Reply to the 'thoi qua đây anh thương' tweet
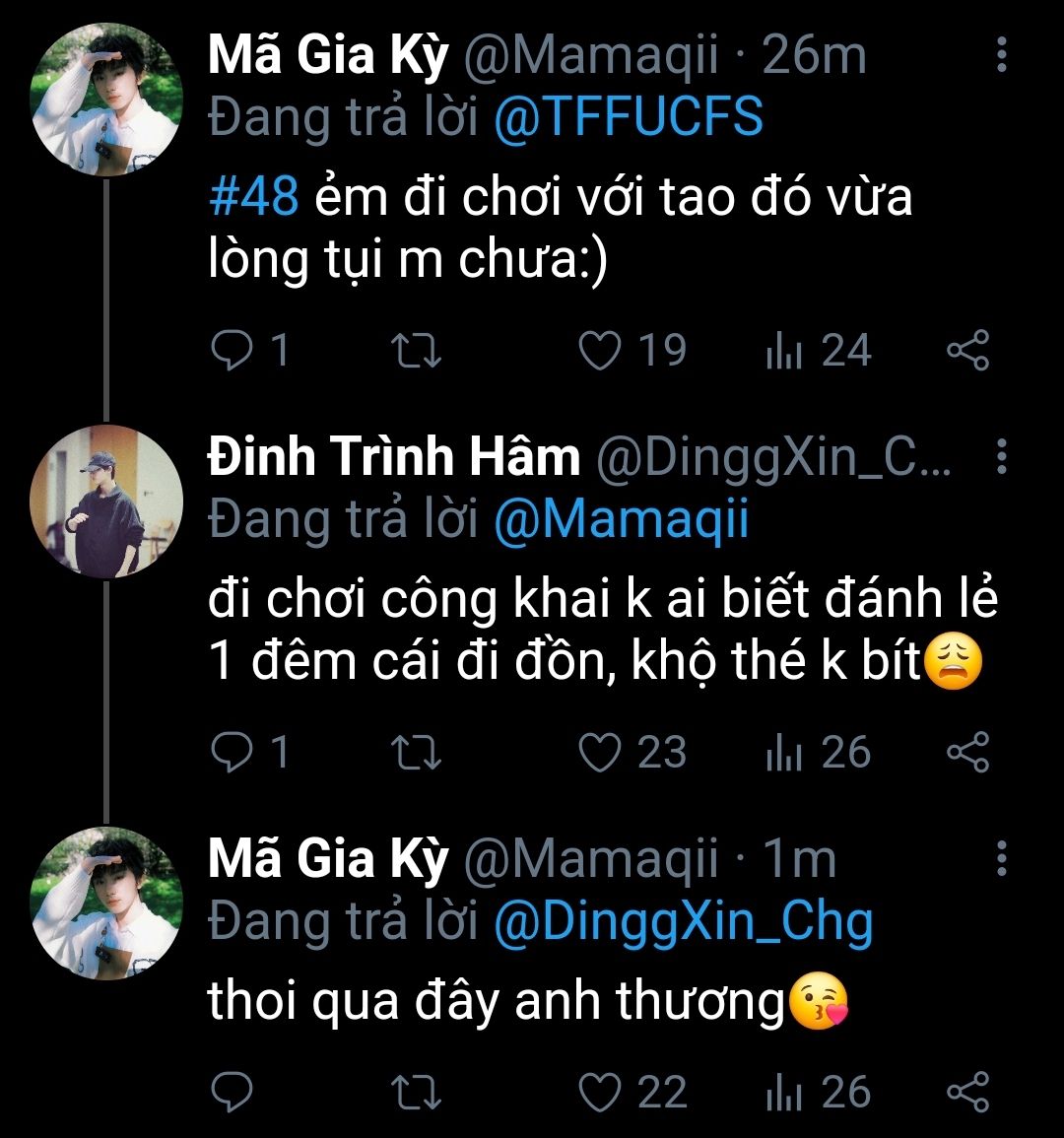Screen dimensions: 1064x1138 coord(233,1092)
